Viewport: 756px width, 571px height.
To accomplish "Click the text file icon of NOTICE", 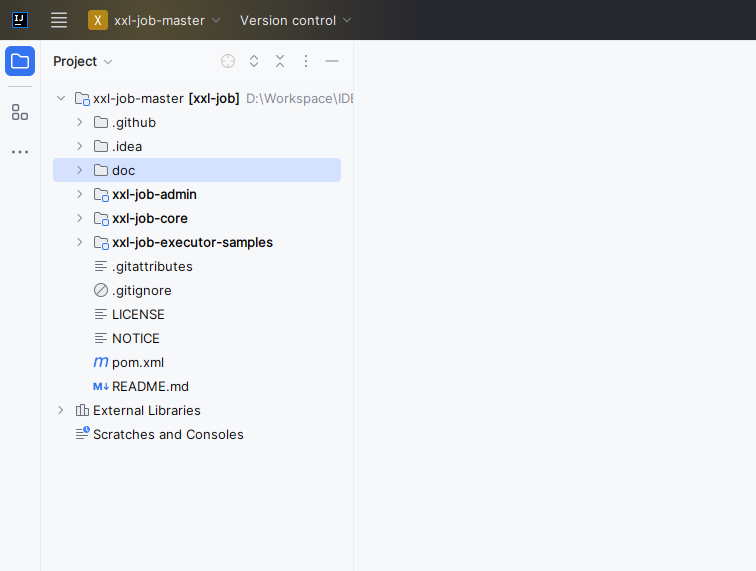I will tap(101, 339).
